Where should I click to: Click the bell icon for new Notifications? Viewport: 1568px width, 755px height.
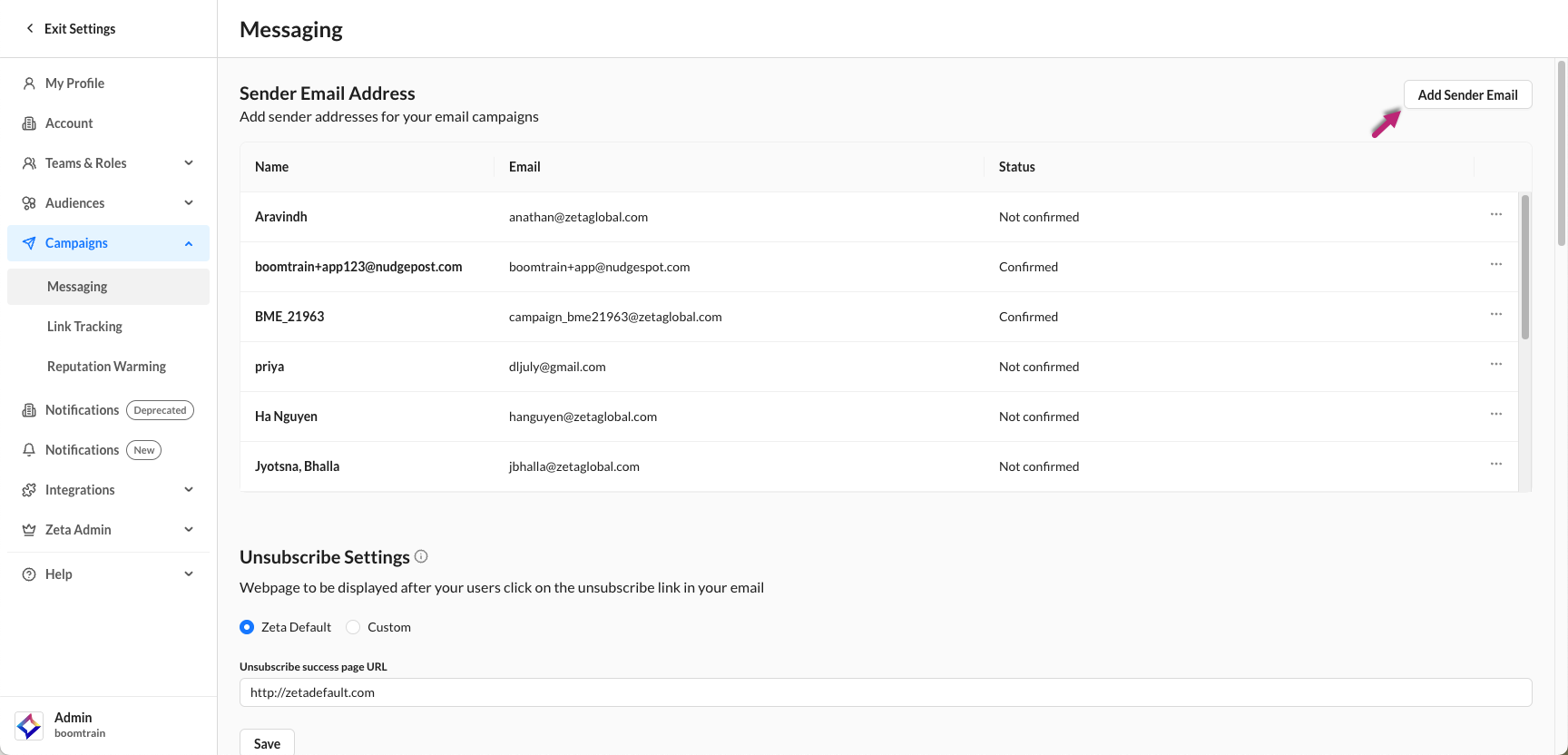29,450
